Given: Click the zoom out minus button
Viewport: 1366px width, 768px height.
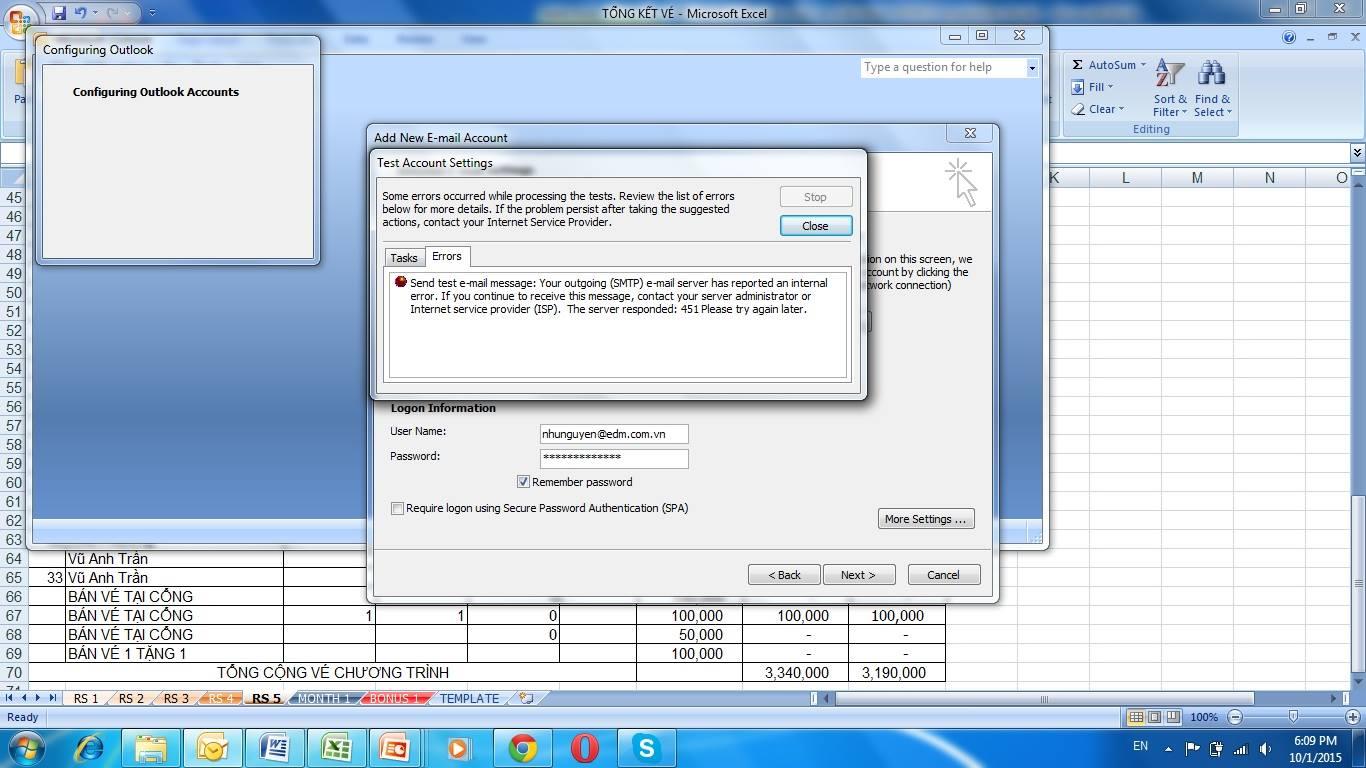Looking at the screenshot, I should pos(1235,717).
